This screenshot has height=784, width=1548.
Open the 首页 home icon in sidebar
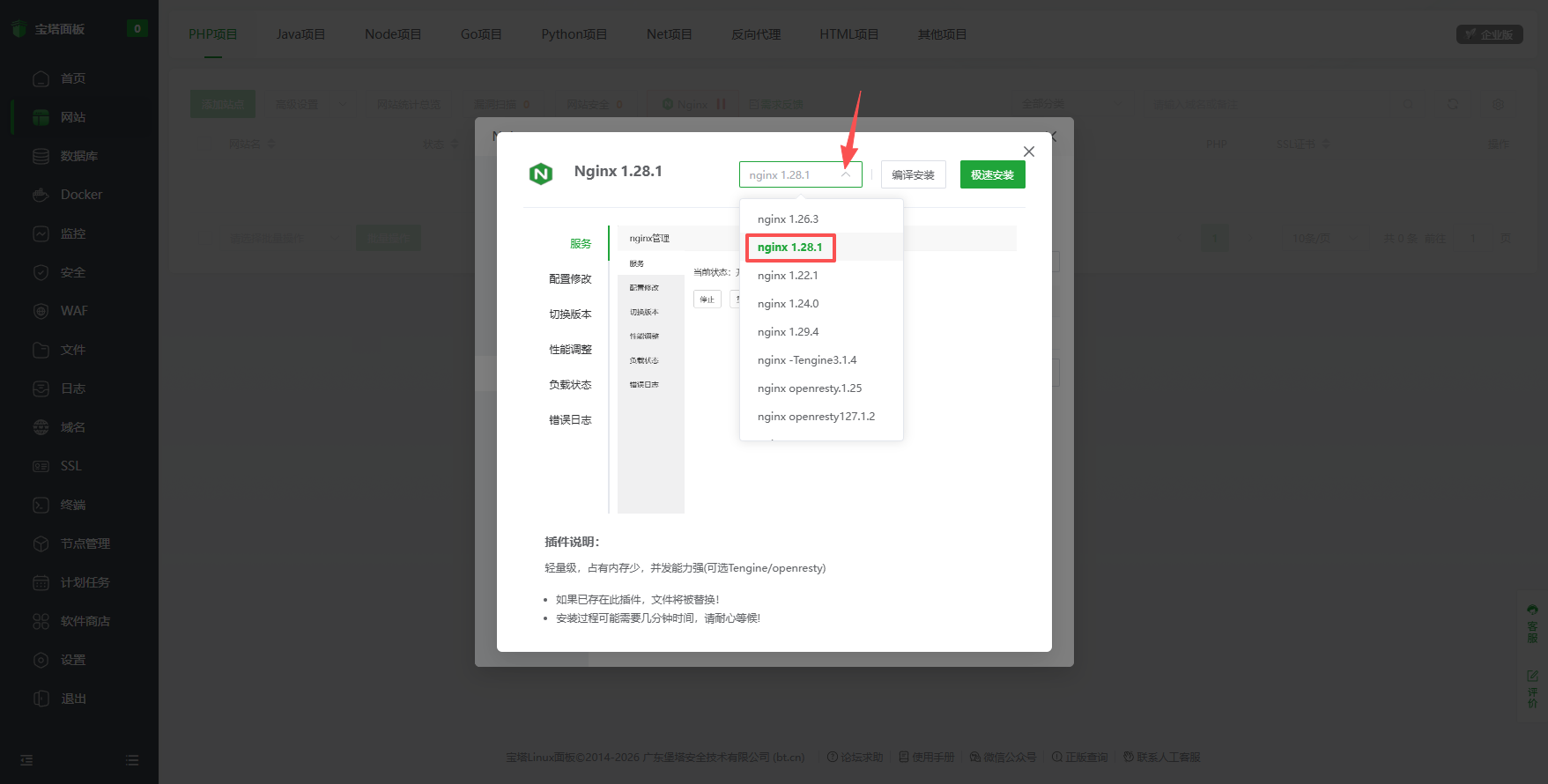(x=41, y=78)
